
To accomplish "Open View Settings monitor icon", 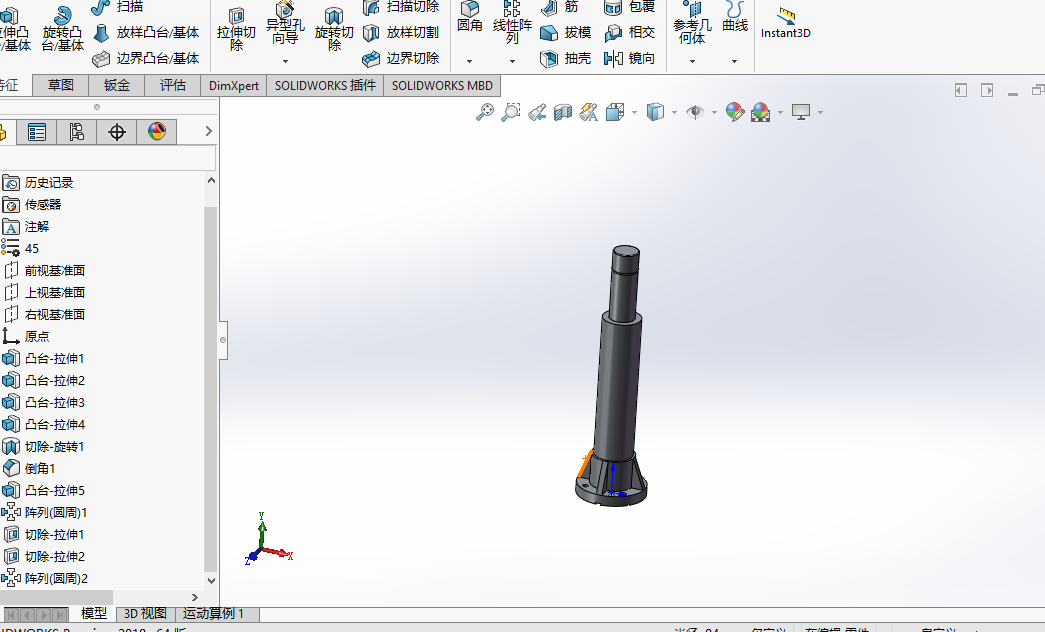I will coord(801,112).
